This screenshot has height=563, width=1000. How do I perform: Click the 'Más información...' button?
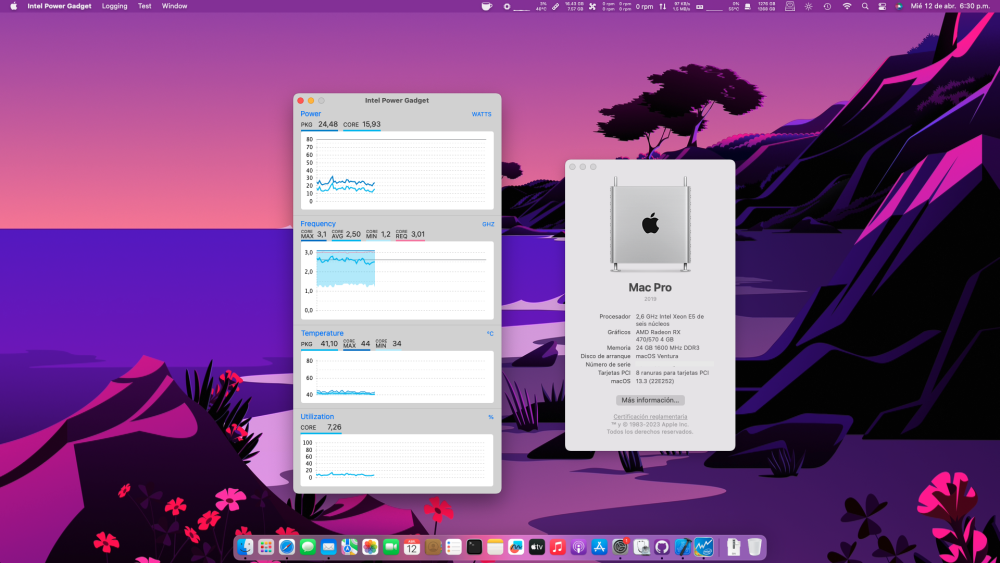click(650, 400)
